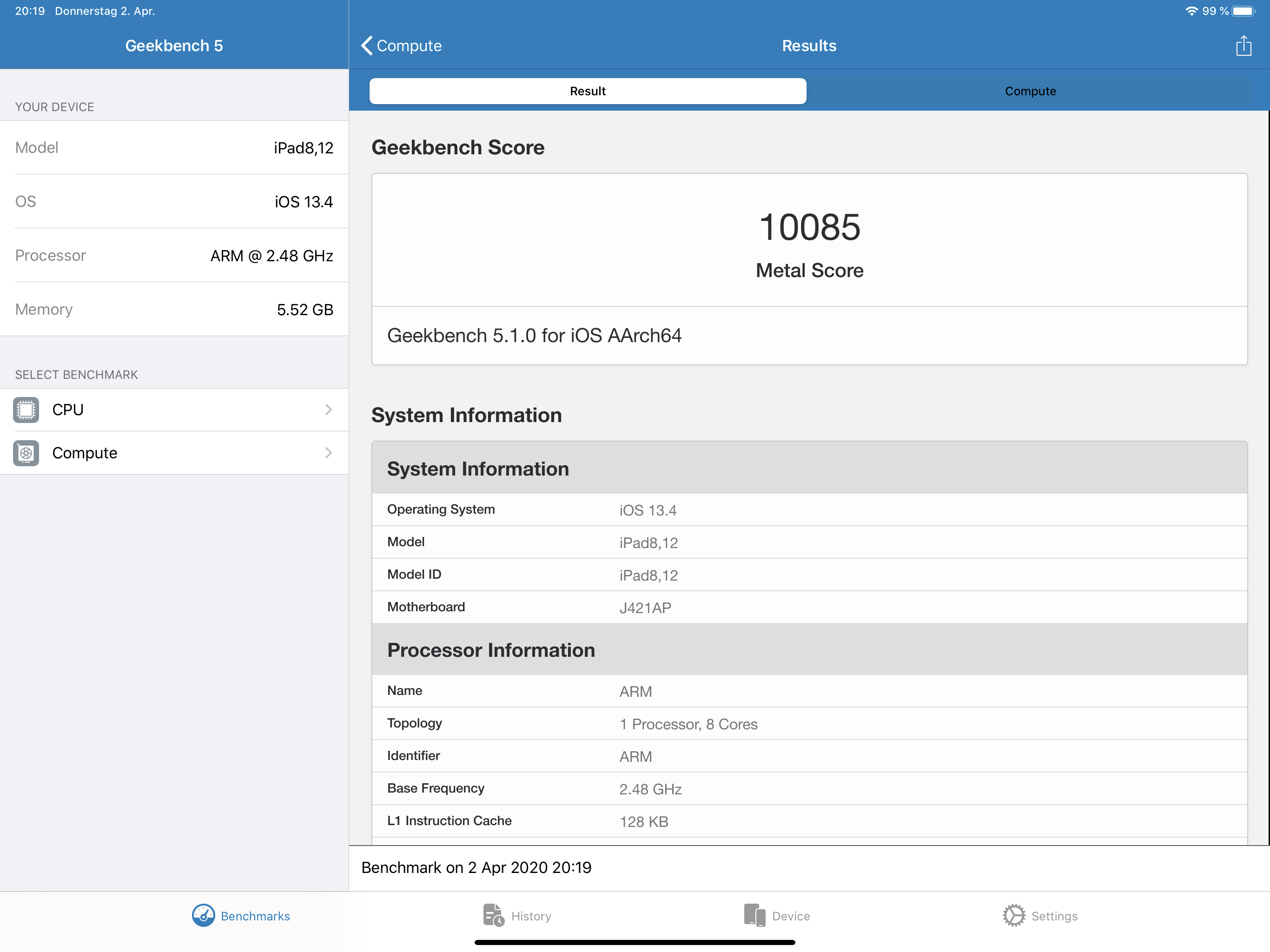
Task: Tap the History document icon
Action: tap(493, 915)
